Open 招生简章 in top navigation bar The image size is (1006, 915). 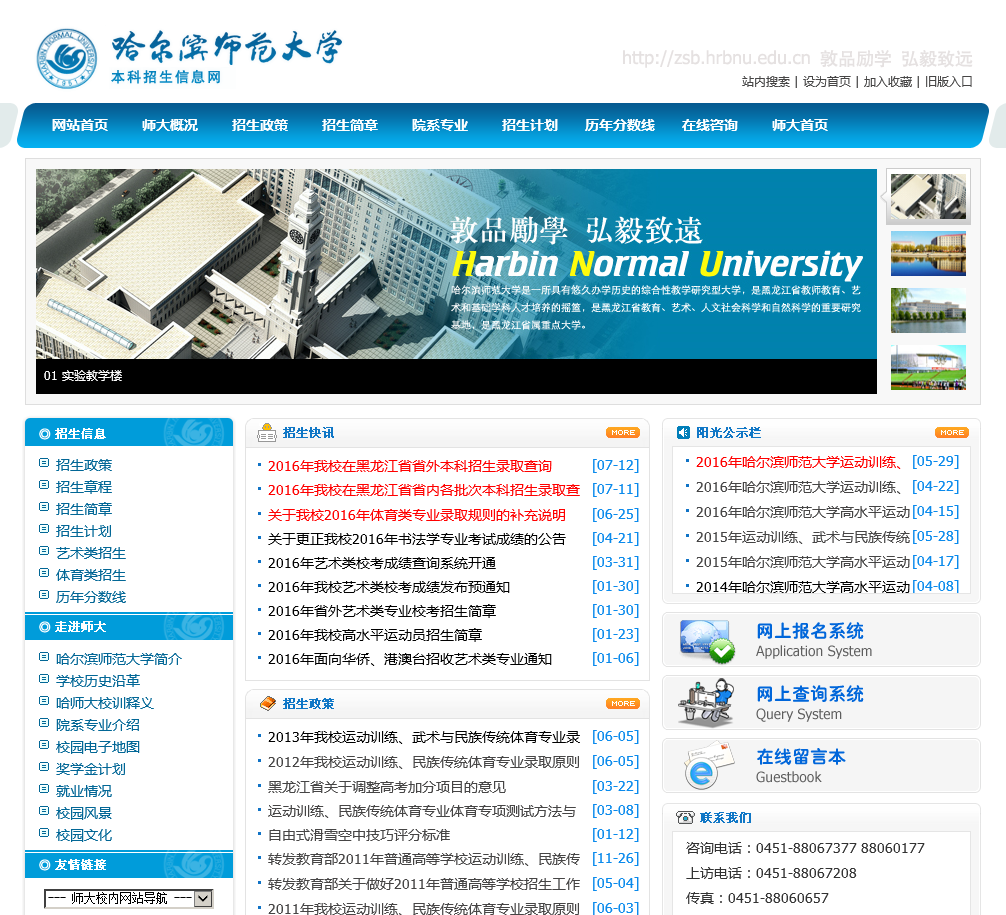(350, 125)
